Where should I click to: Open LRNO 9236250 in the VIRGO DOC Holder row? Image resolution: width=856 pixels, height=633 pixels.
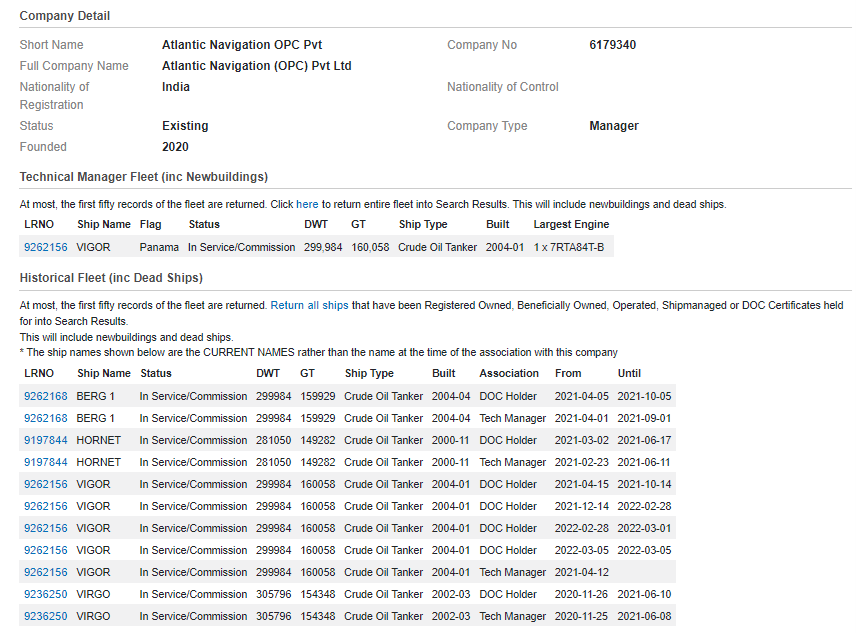pos(46,594)
